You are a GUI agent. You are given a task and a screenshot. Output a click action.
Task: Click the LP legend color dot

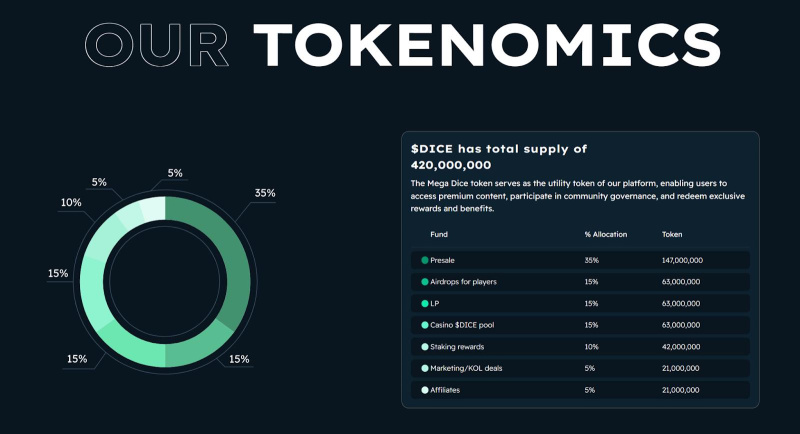point(425,303)
